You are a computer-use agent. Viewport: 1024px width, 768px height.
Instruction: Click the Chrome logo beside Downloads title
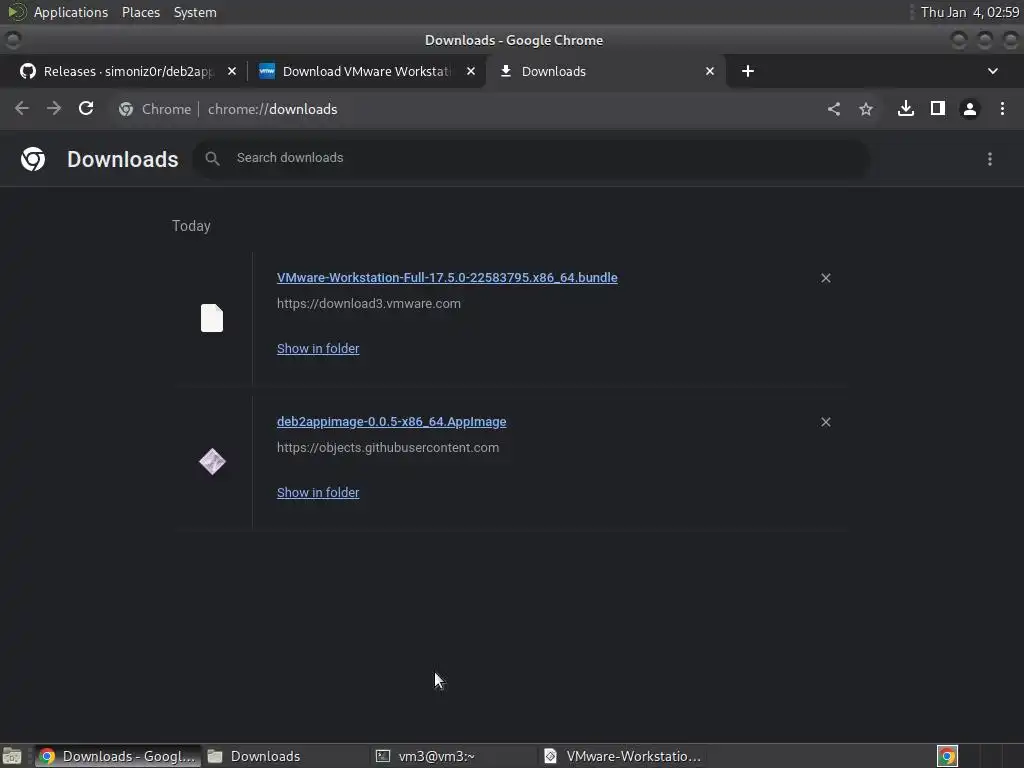pos(33,159)
